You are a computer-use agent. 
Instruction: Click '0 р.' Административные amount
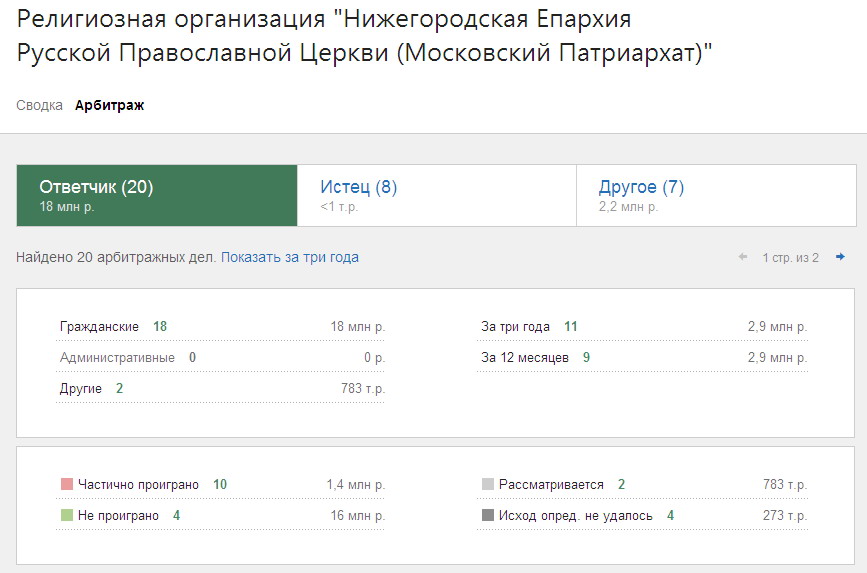point(374,357)
